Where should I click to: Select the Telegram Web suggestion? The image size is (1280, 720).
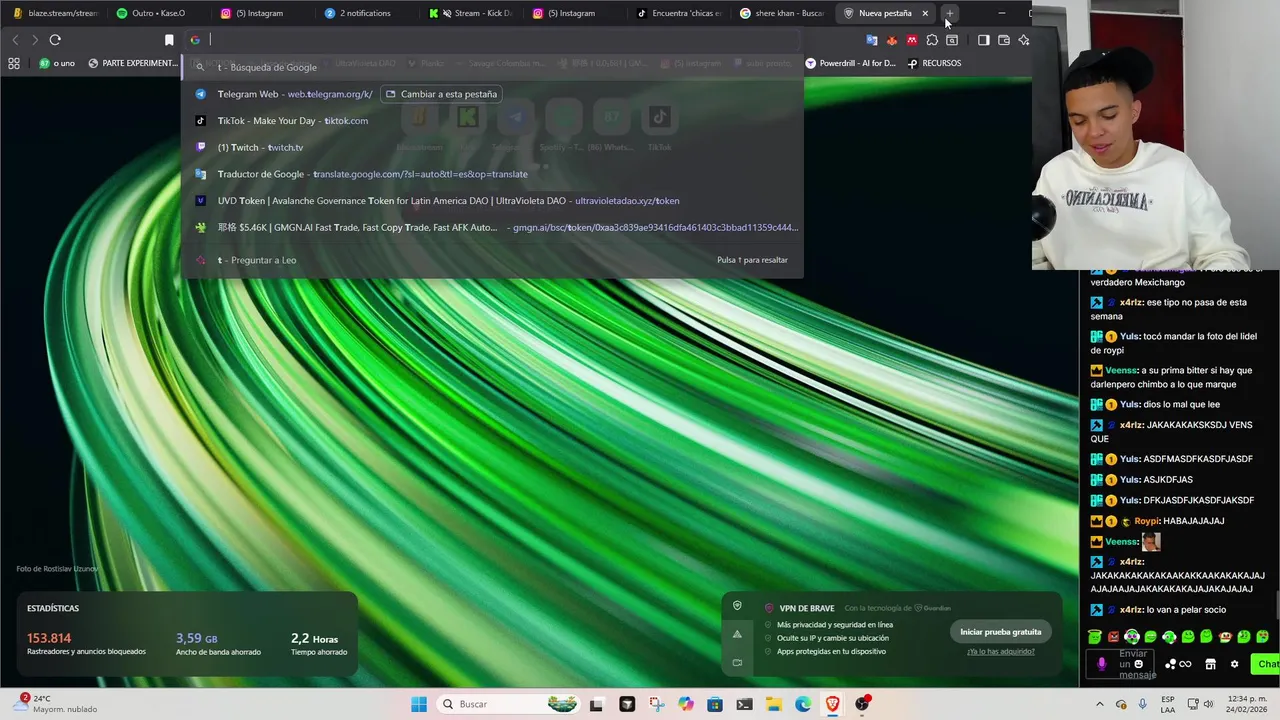point(492,94)
